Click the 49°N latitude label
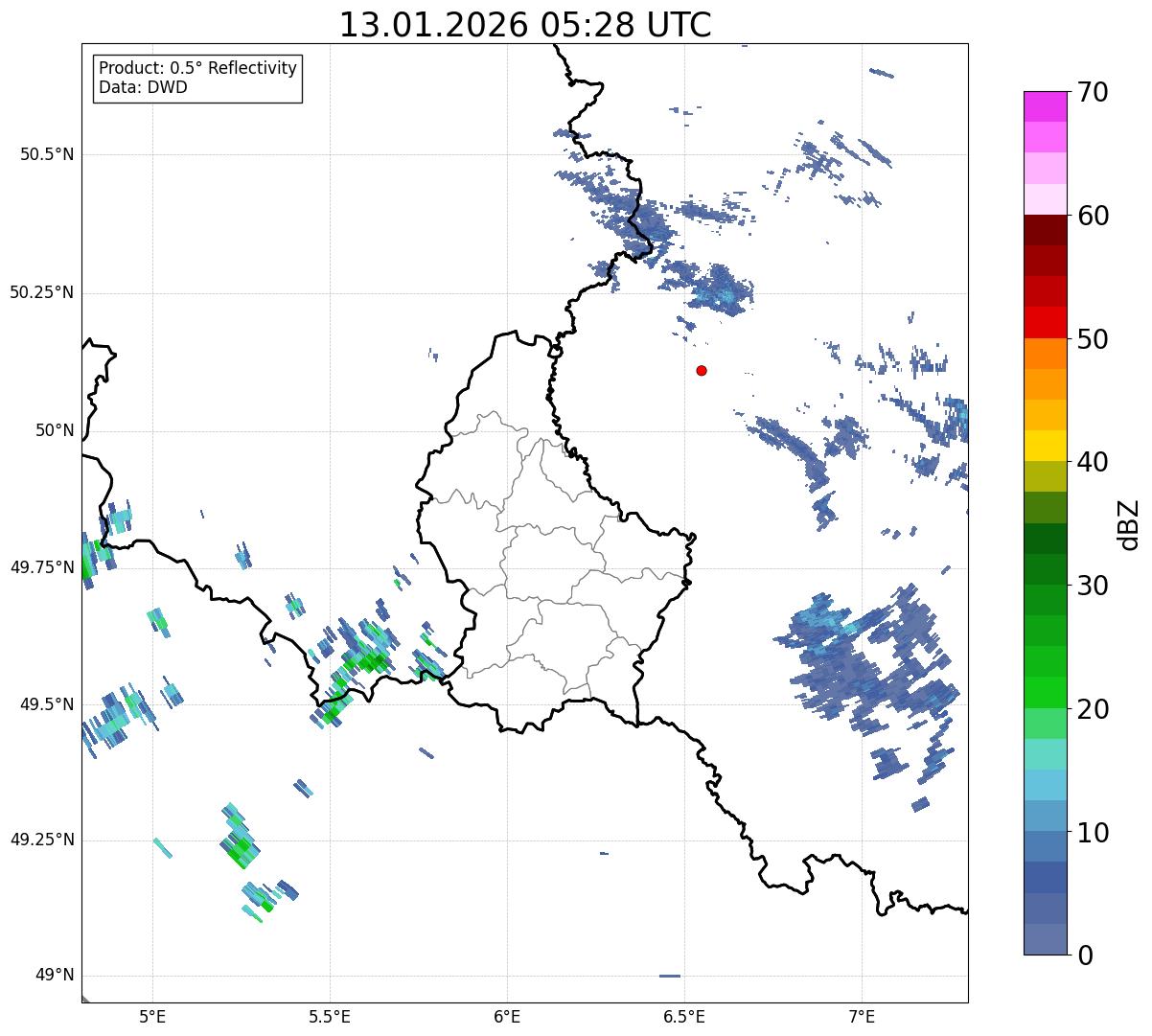The height and width of the screenshot is (1036, 1152). click(x=55, y=976)
